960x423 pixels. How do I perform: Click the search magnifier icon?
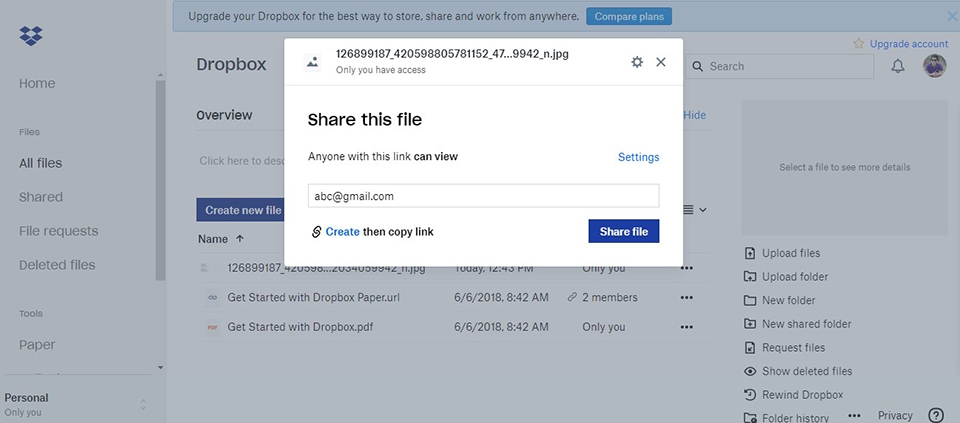coord(697,66)
